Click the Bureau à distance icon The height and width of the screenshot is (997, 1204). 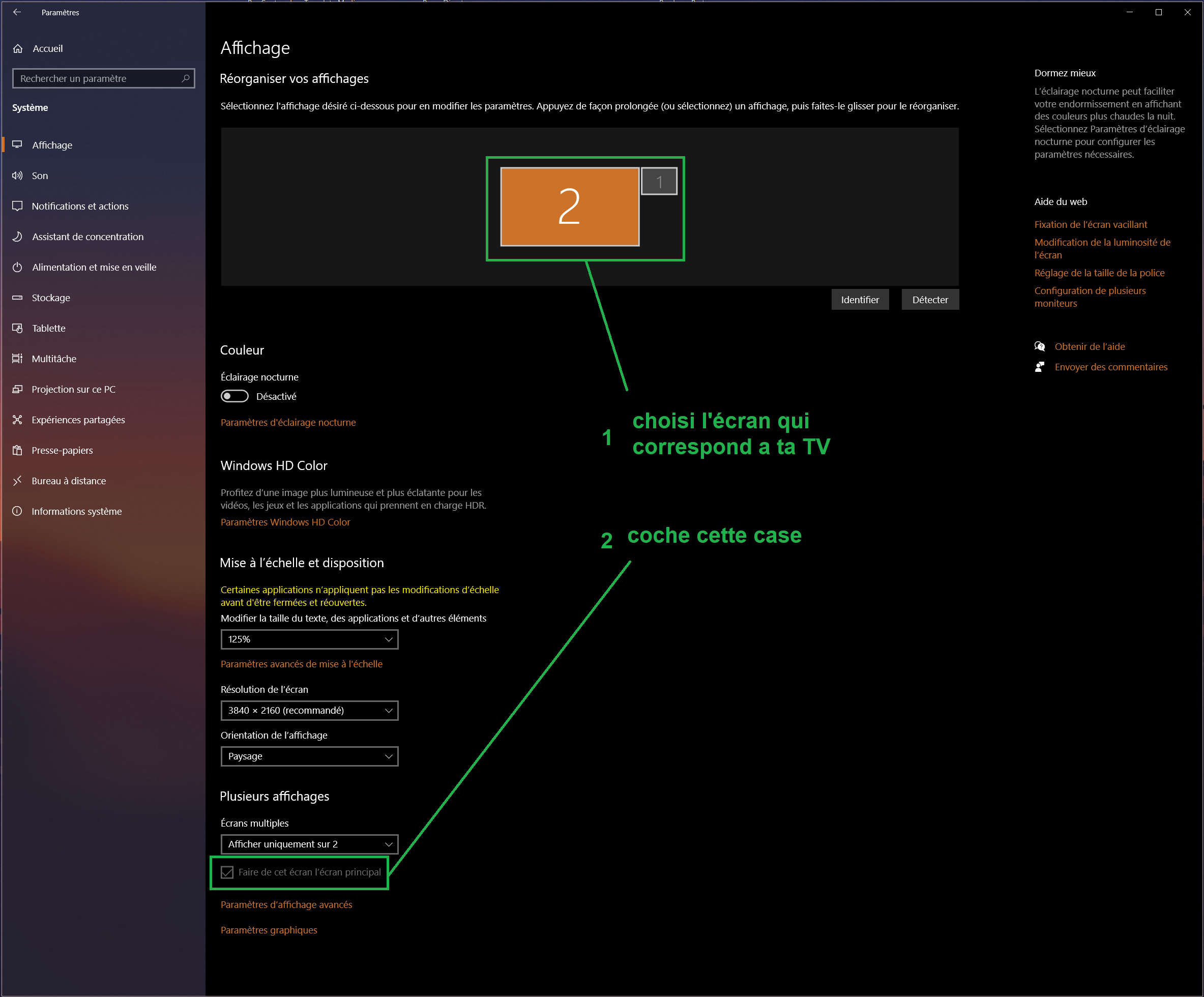17,480
